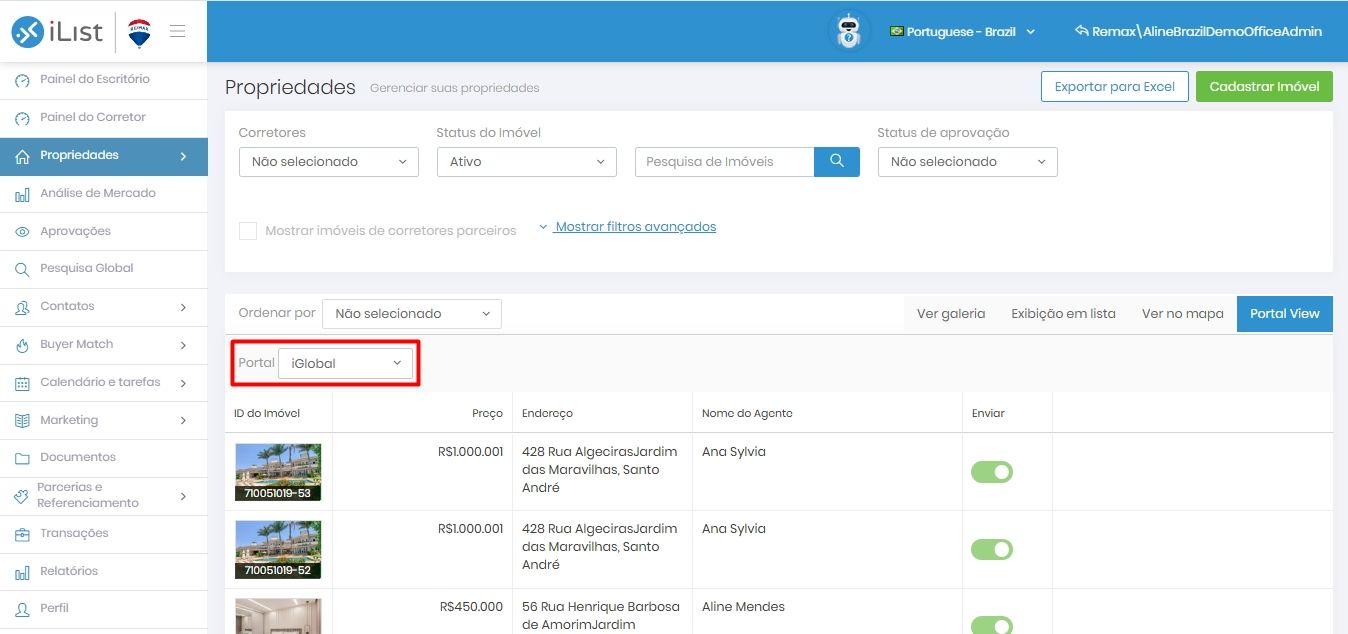This screenshot has height=634, width=1348.
Task: Expand the Marketing submenu arrow
Action: [183, 421]
